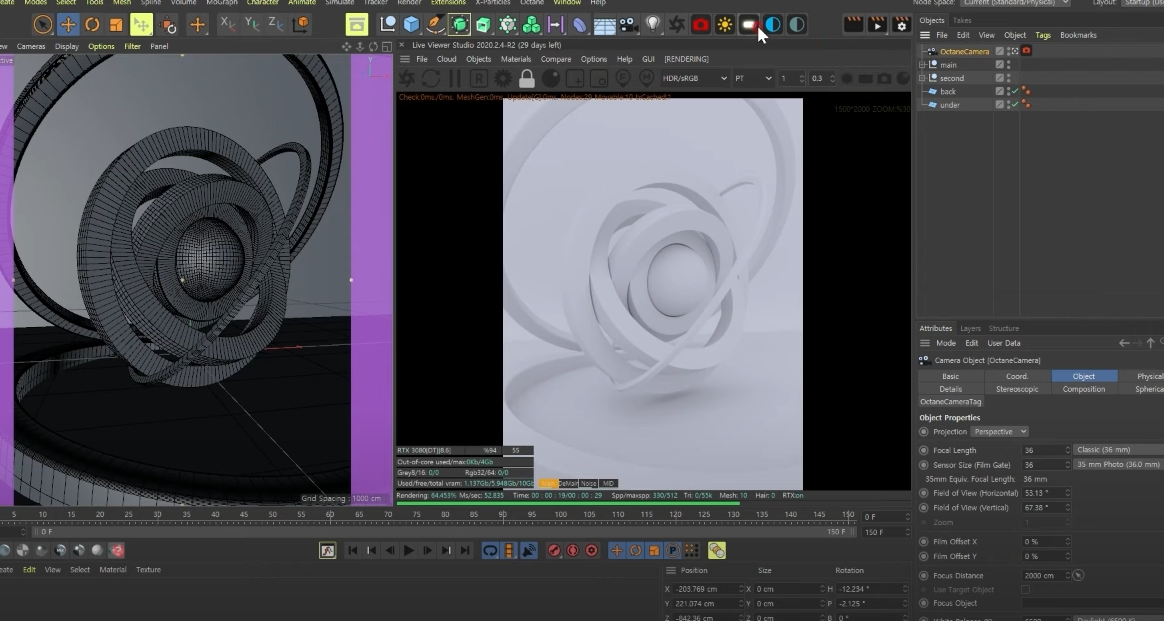Activate the Scale tool in top toolbar
The width and height of the screenshot is (1164, 621).
[x=116, y=24]
